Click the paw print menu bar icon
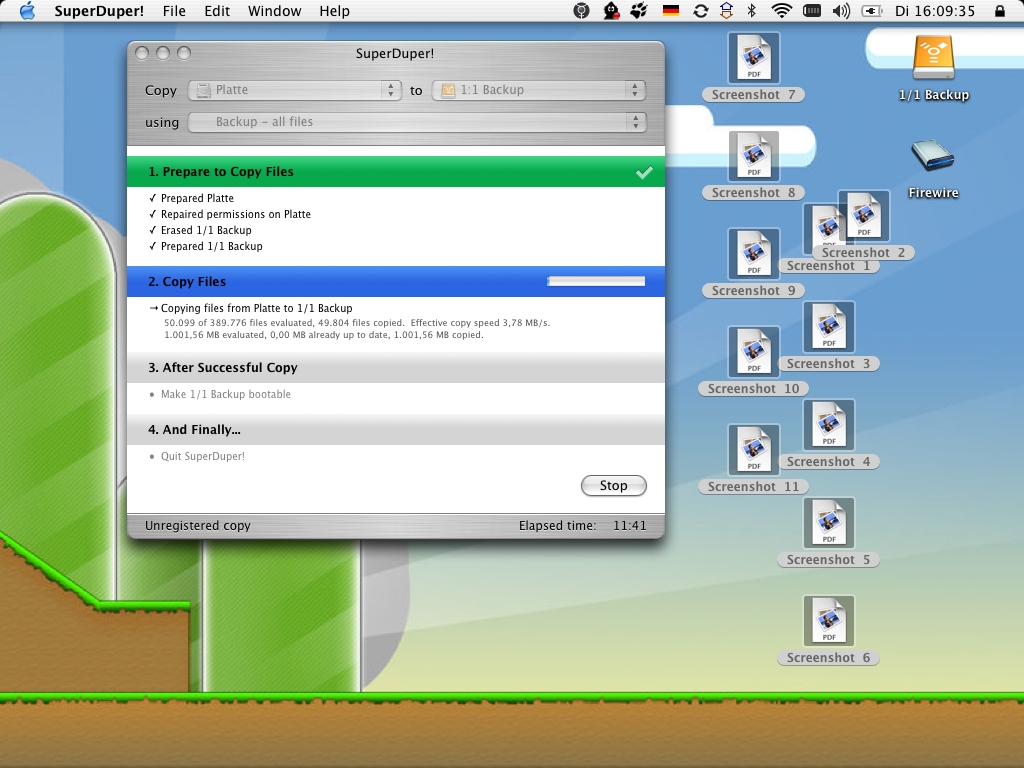Screen dimensions: 1024x768 tap(639, 11)
